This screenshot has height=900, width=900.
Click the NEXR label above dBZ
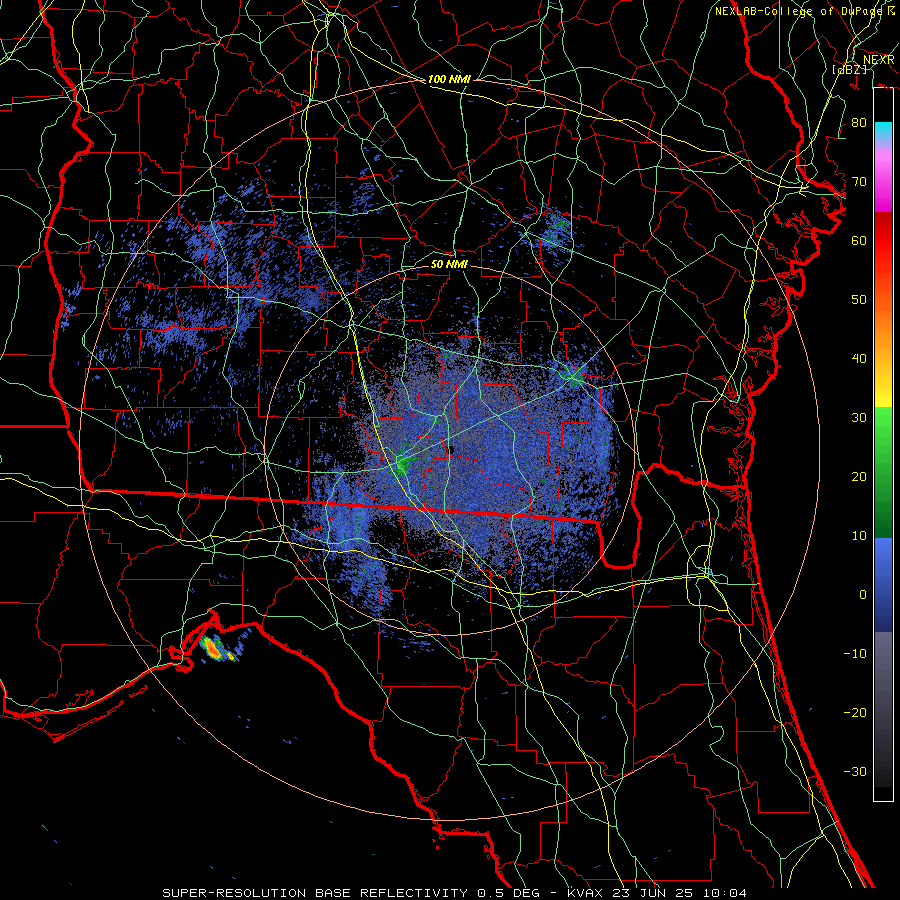click(x=879, y=60)
